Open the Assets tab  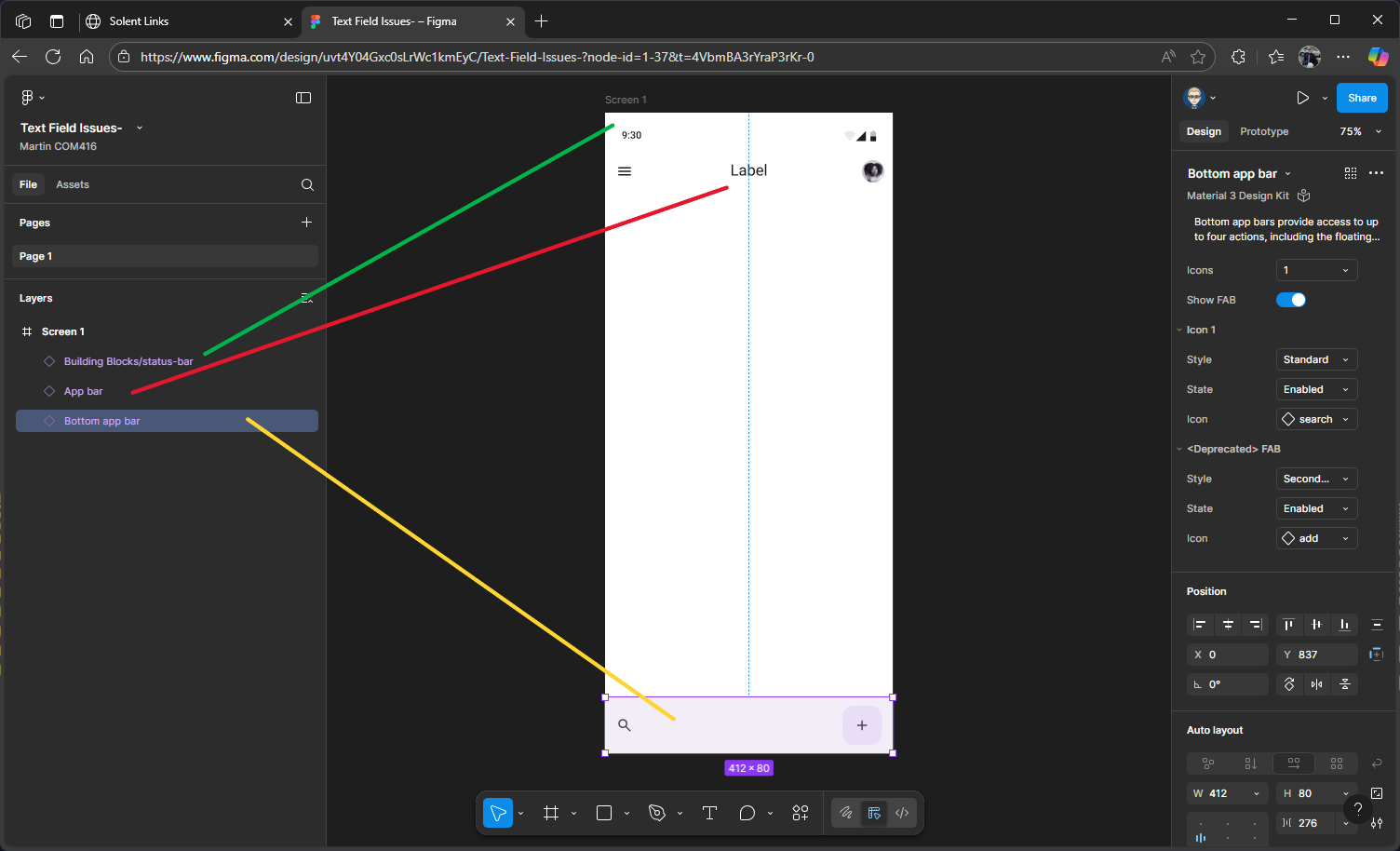point(73,184)
